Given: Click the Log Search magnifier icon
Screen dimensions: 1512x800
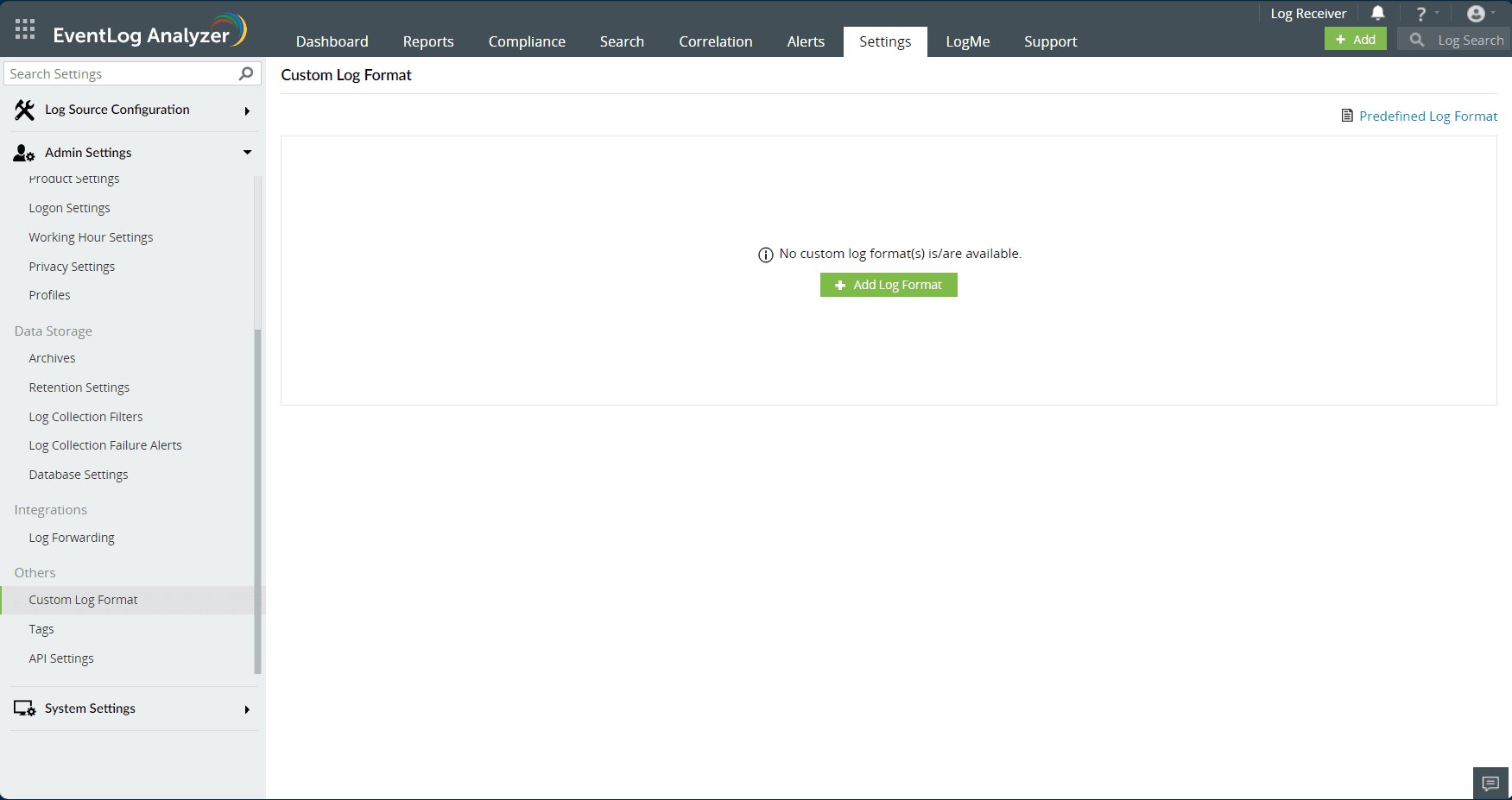Looking at the screenshot, I should [x=1415, y=39].
